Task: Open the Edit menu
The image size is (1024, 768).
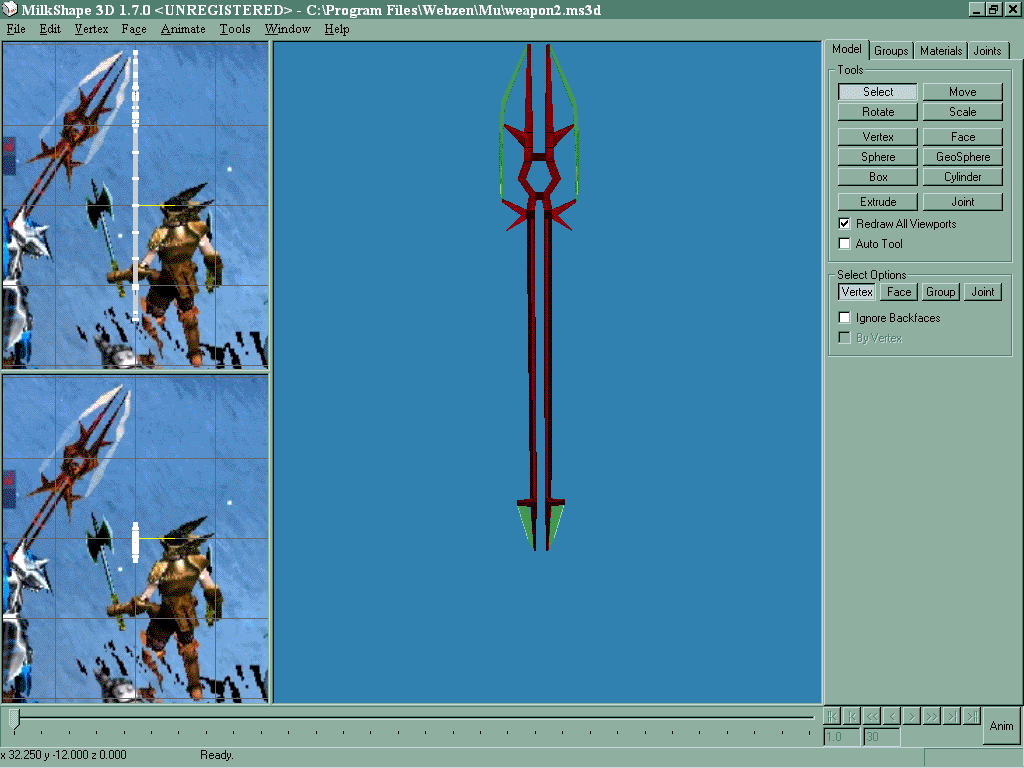Action: [x=50, y=29]
